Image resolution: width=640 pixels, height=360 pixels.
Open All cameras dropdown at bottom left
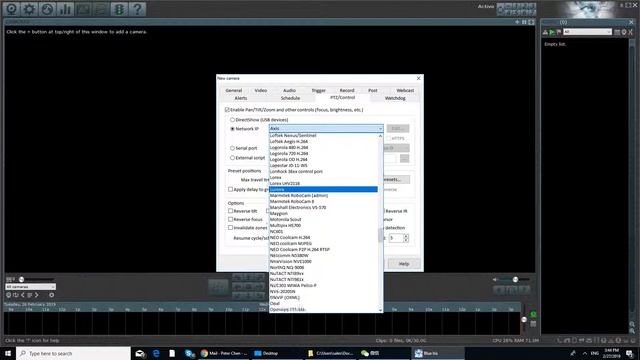(x=30, y=287)
